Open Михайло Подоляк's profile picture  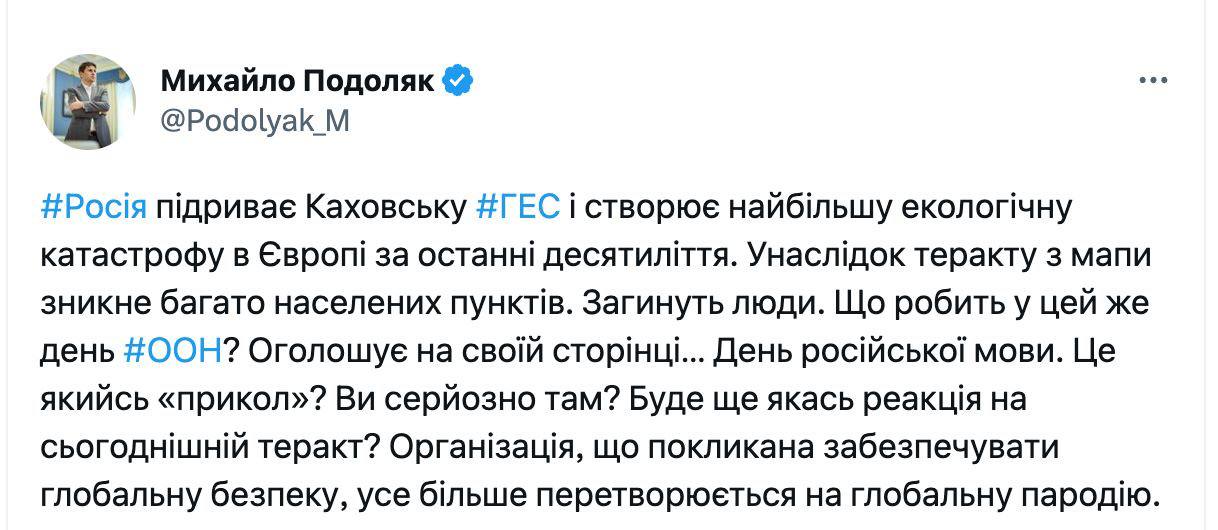point(88,101)
